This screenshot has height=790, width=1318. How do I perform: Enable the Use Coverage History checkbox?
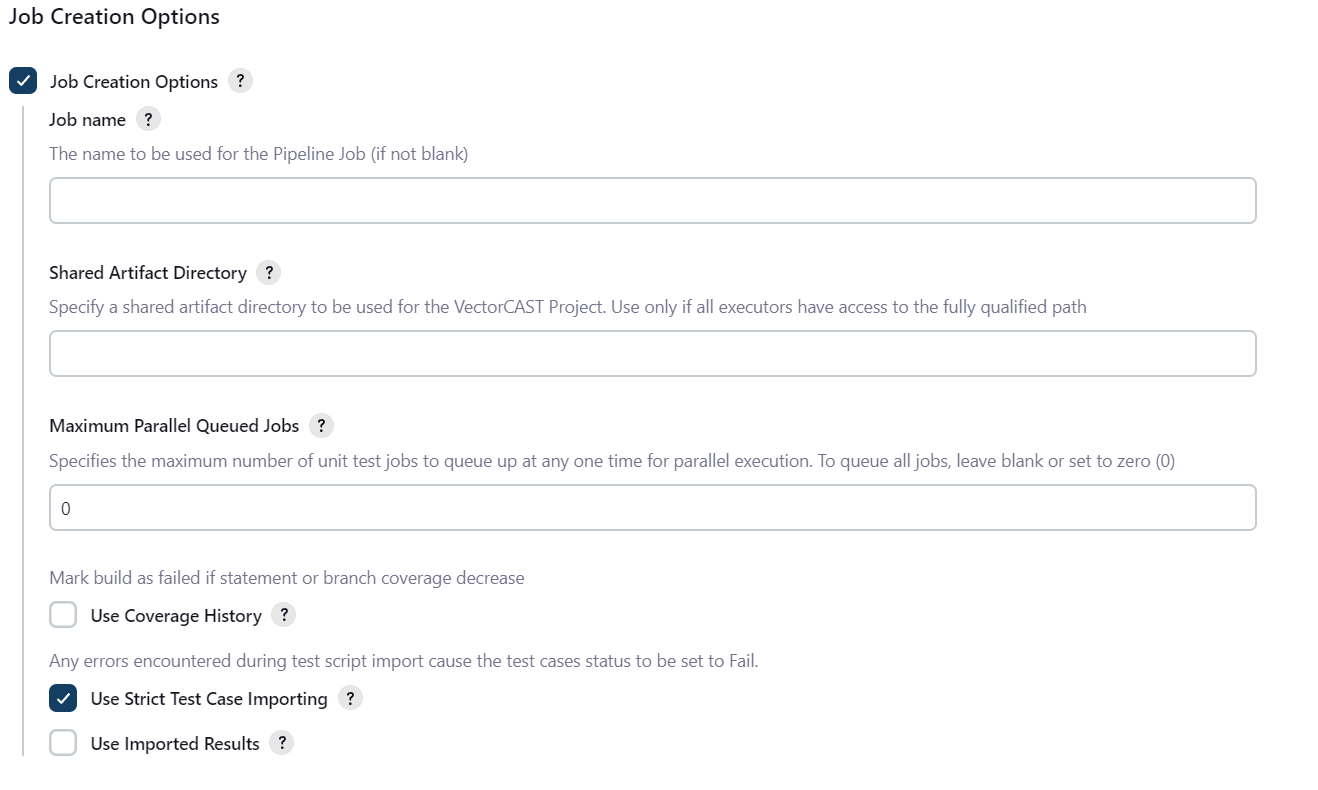63,615
